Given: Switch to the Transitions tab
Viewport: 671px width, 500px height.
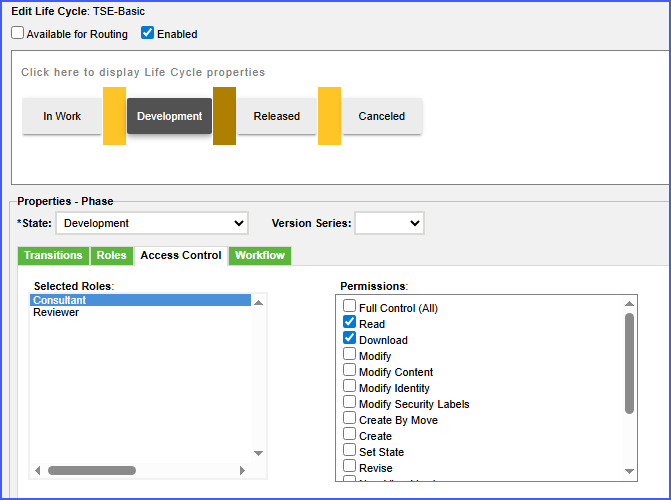Looking at the screenshot, I should (x=53, y=256).
